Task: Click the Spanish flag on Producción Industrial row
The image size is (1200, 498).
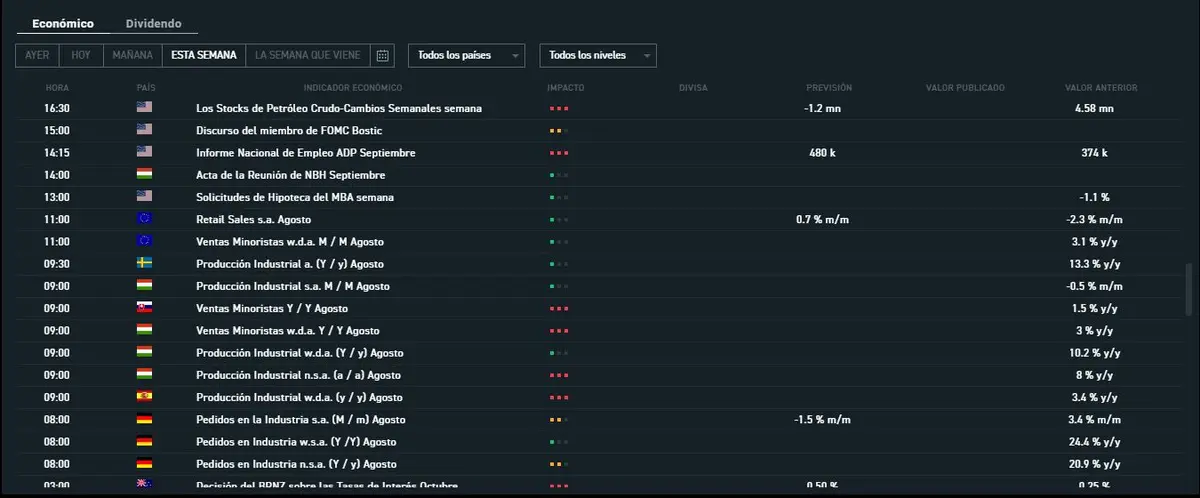Action: (x=144, y=397)
